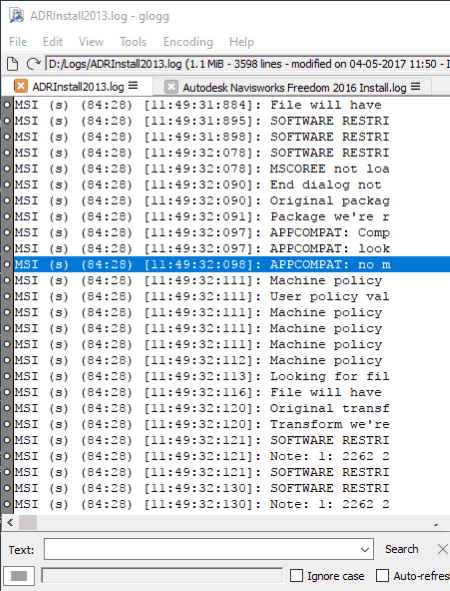Image resolution: width=450 pixels, height=591 pixels.
Task: Click the glogg application icon in title bar
Action: tap(16, 16)
